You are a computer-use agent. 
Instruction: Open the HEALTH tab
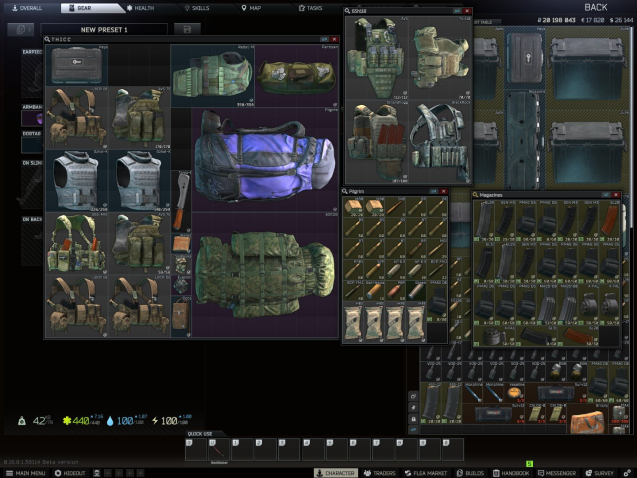pos(140,8)
